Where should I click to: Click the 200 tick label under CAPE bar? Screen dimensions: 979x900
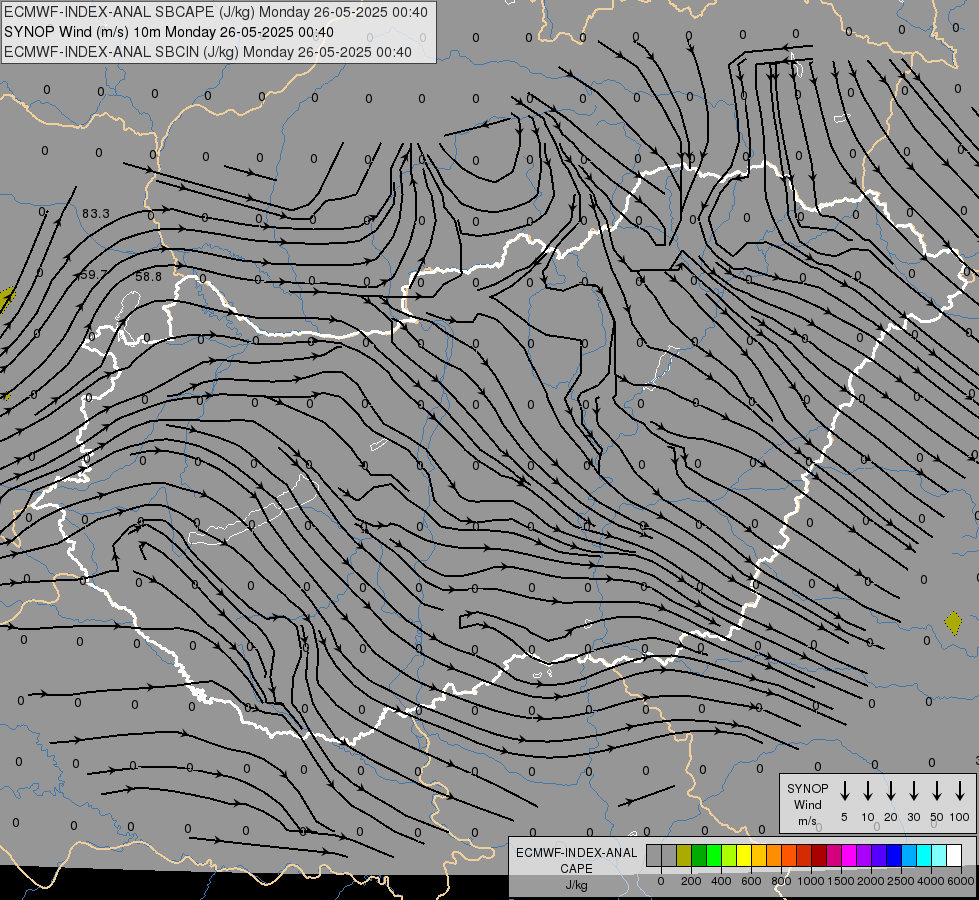click(691, 881)
